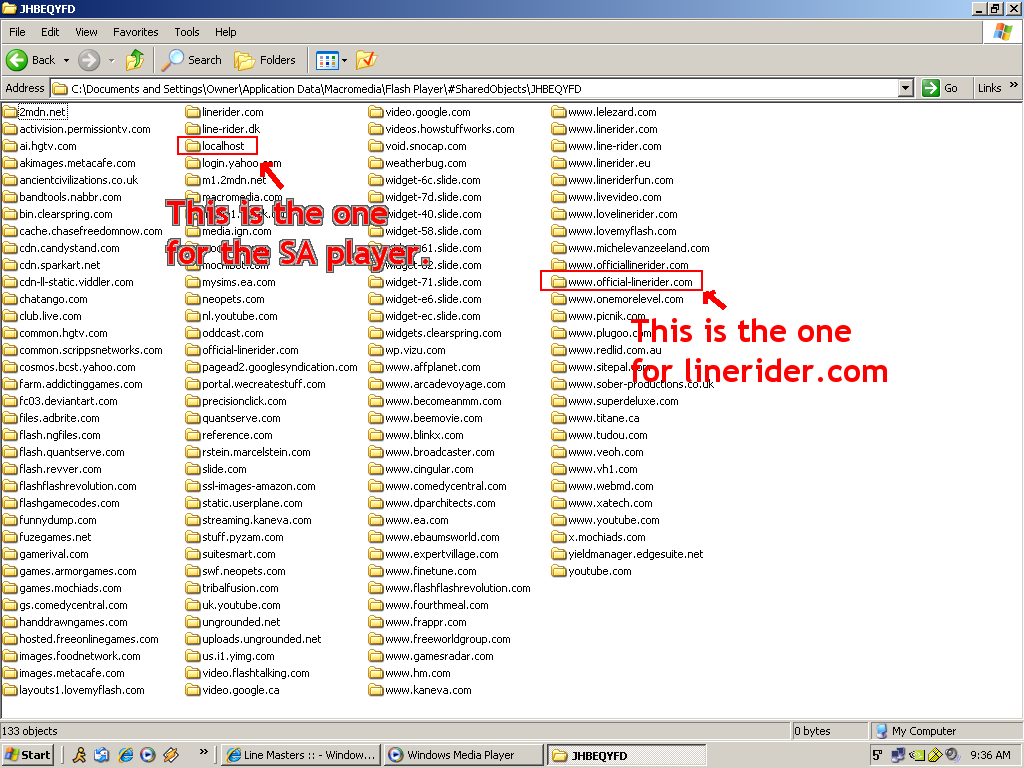Open the File menu
Screen dimensions: 1024x768
(18, 32)
